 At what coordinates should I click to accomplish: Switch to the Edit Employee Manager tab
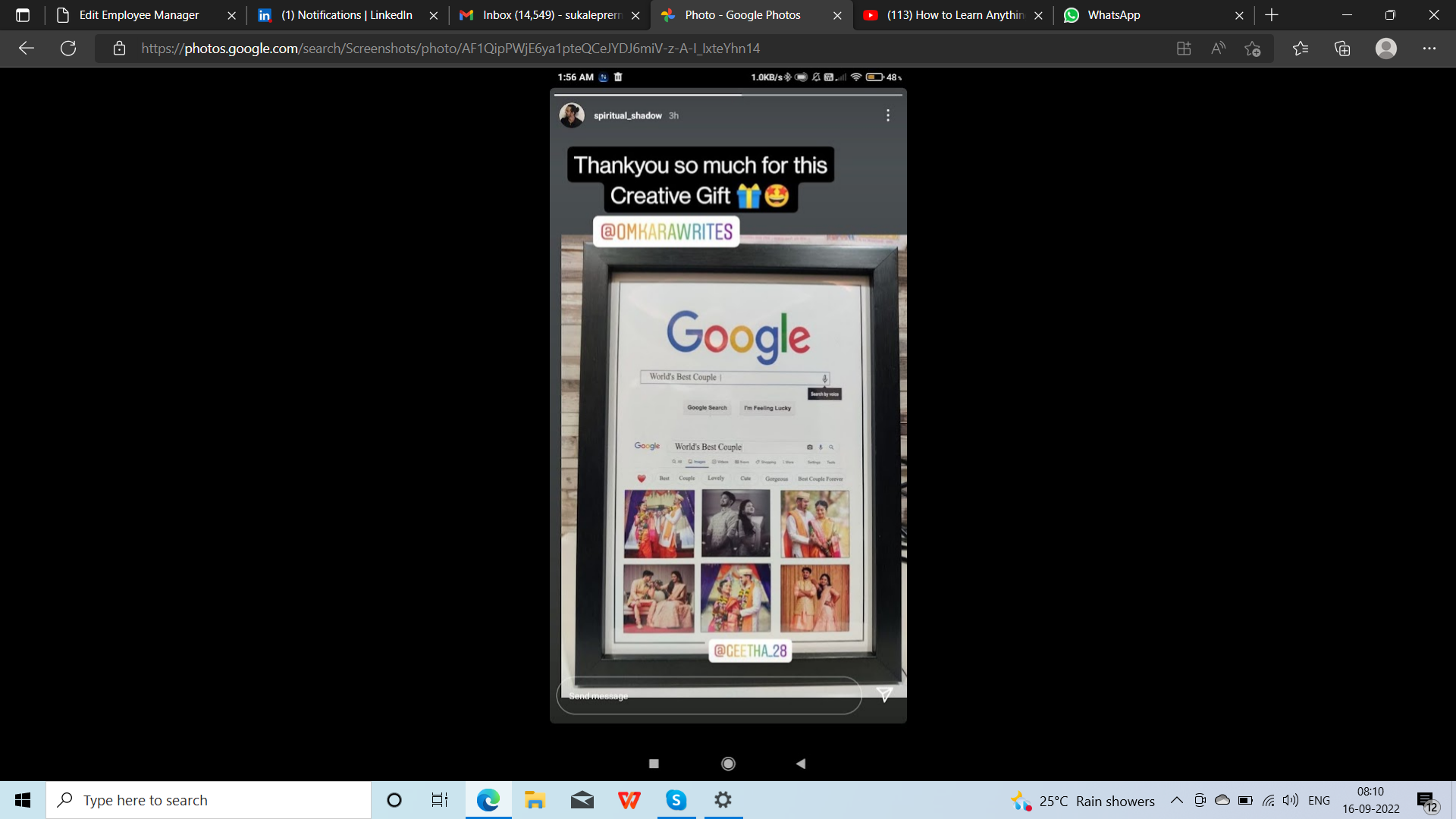[139, 15]
